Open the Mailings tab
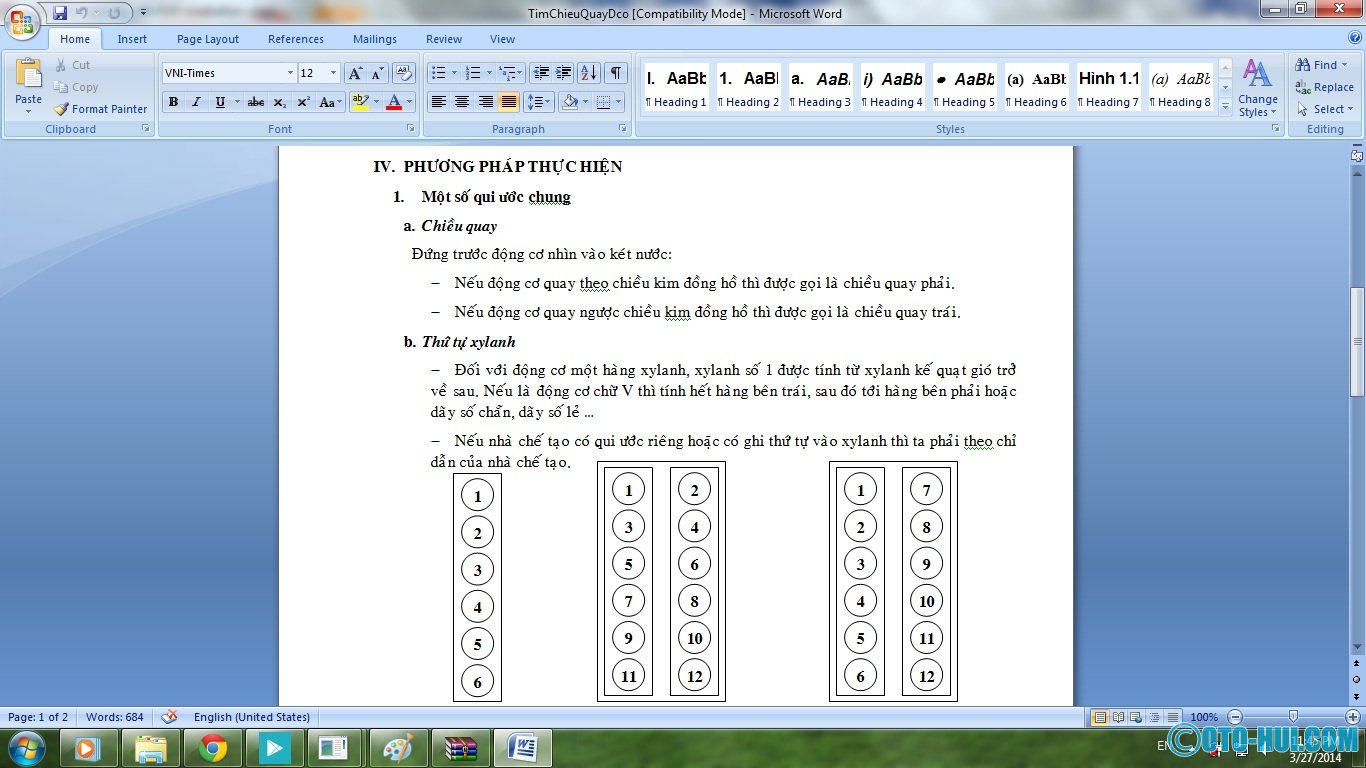Image resolution: width=1366 pixels, height=768 pixels. (x=375, y=39)
